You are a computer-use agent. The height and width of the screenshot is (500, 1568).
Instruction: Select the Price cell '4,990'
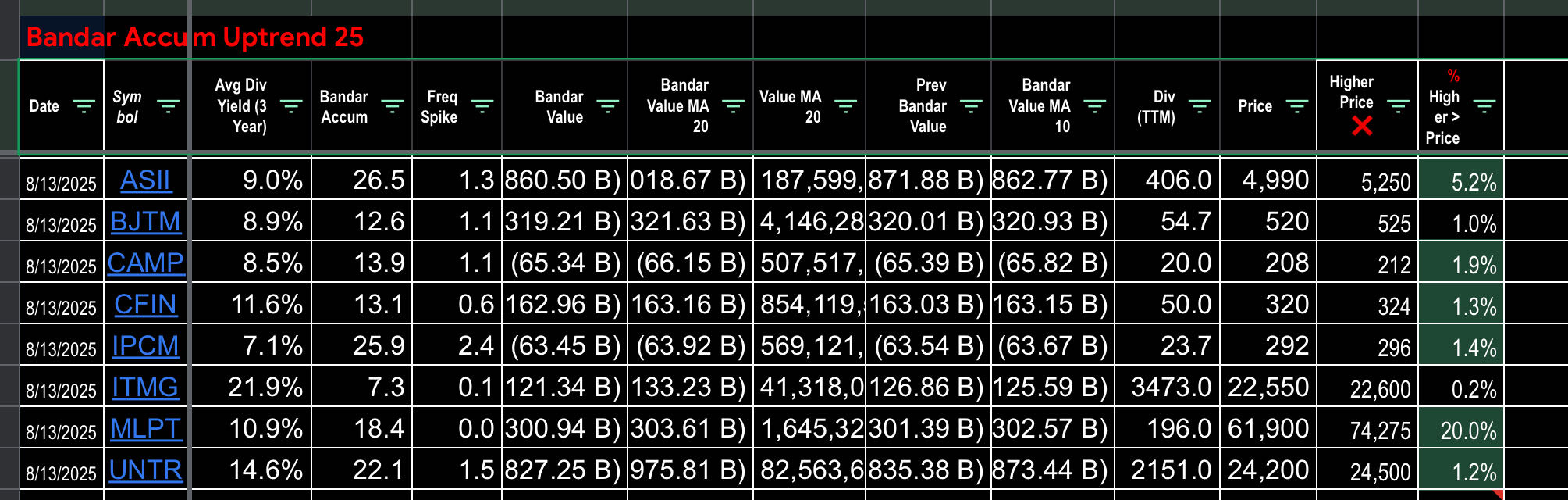(x=1268, y=180)
